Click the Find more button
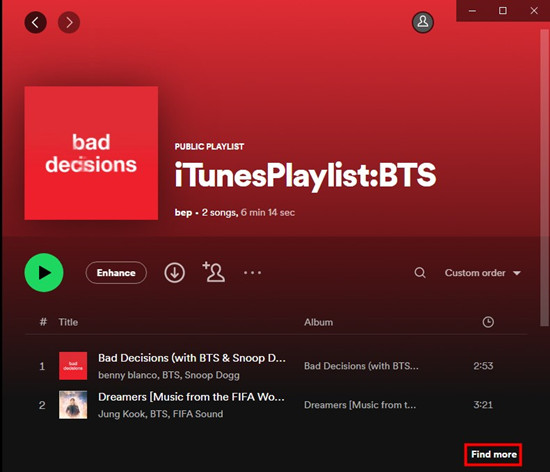The width and height of the screenshot is (550, 472). pos(494,454)
